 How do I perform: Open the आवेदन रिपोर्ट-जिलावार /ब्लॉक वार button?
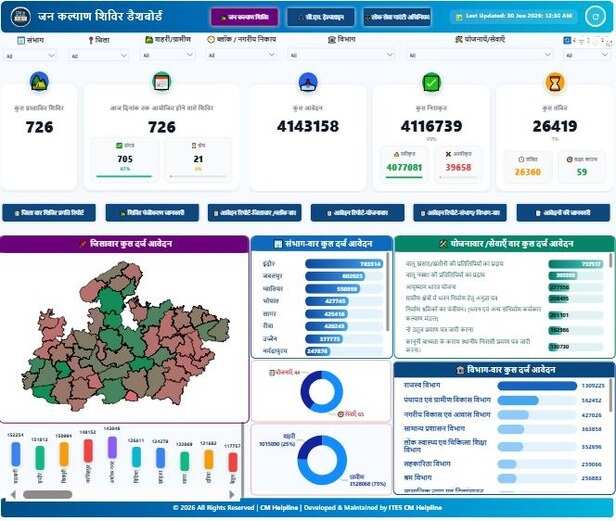[255, 213]
